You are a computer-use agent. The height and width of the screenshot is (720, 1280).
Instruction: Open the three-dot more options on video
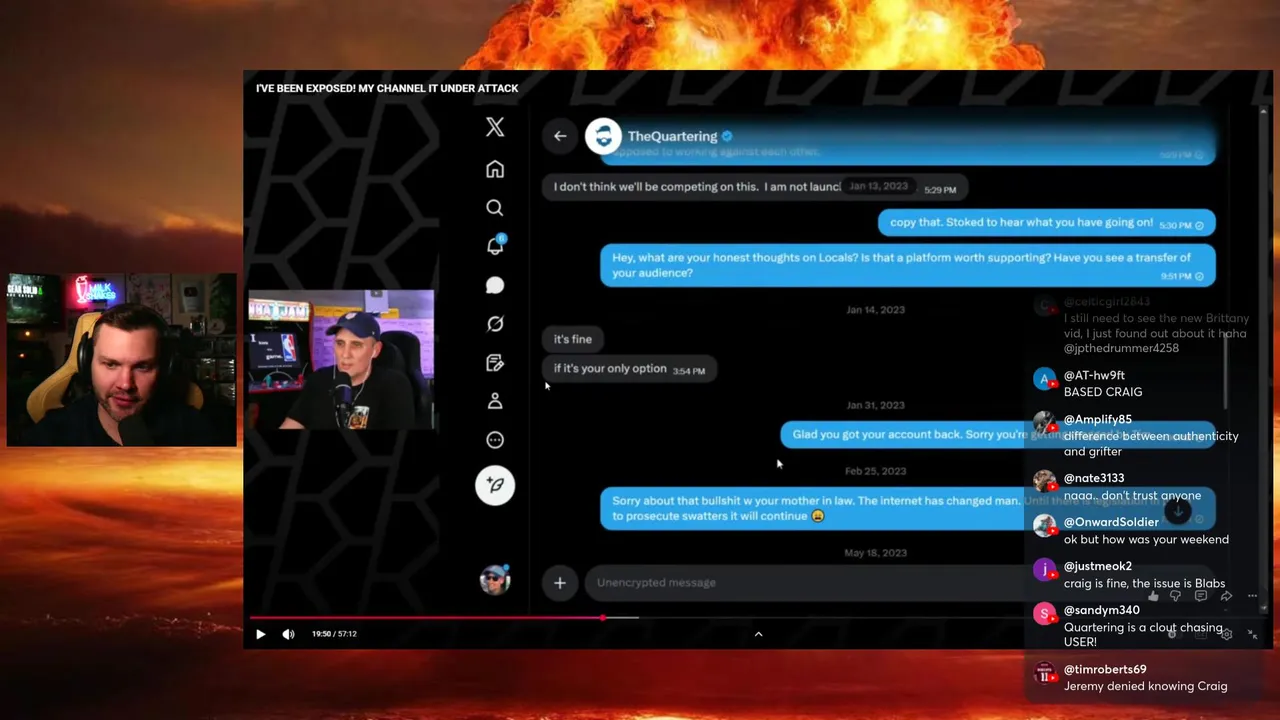coord(1252,596)
